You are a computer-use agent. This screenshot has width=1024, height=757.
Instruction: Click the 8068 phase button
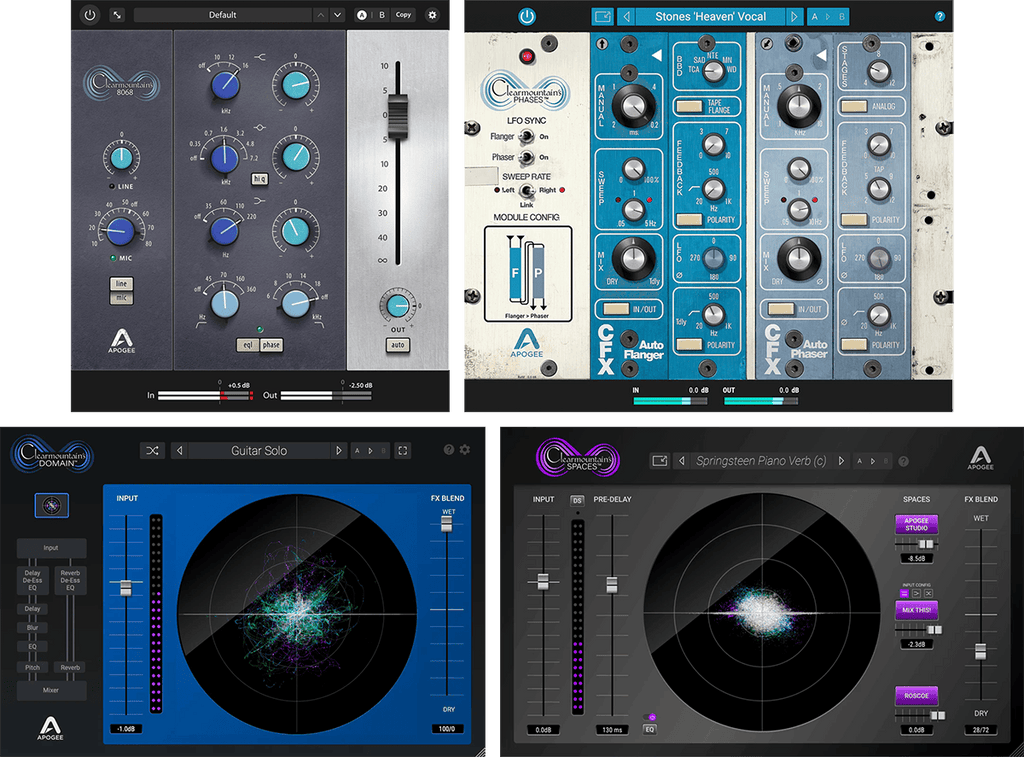click(x=271, y=345)
